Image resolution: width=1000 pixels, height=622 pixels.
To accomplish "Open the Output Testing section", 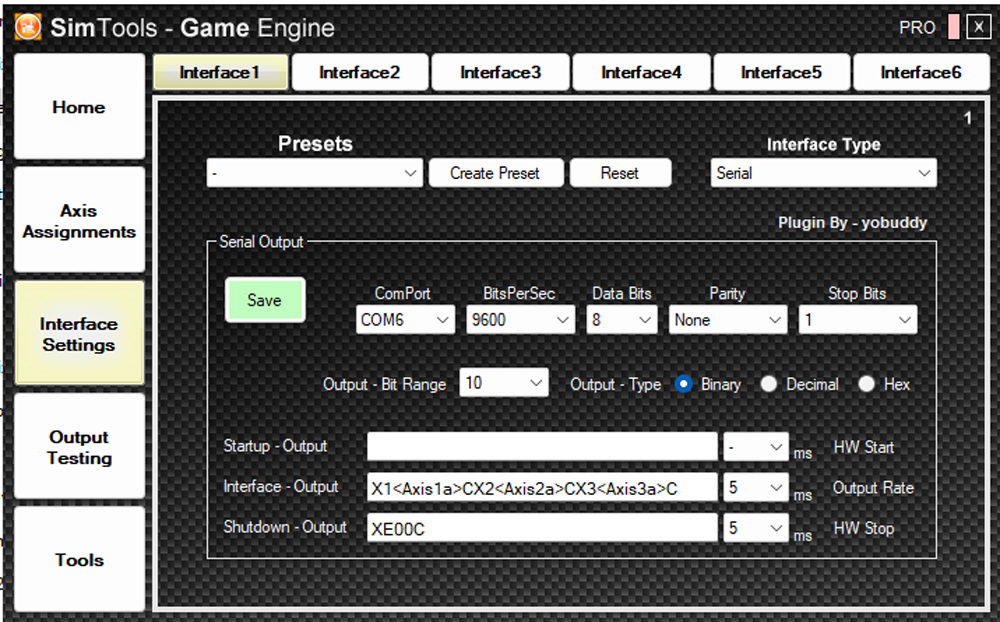I will [79, 447].
